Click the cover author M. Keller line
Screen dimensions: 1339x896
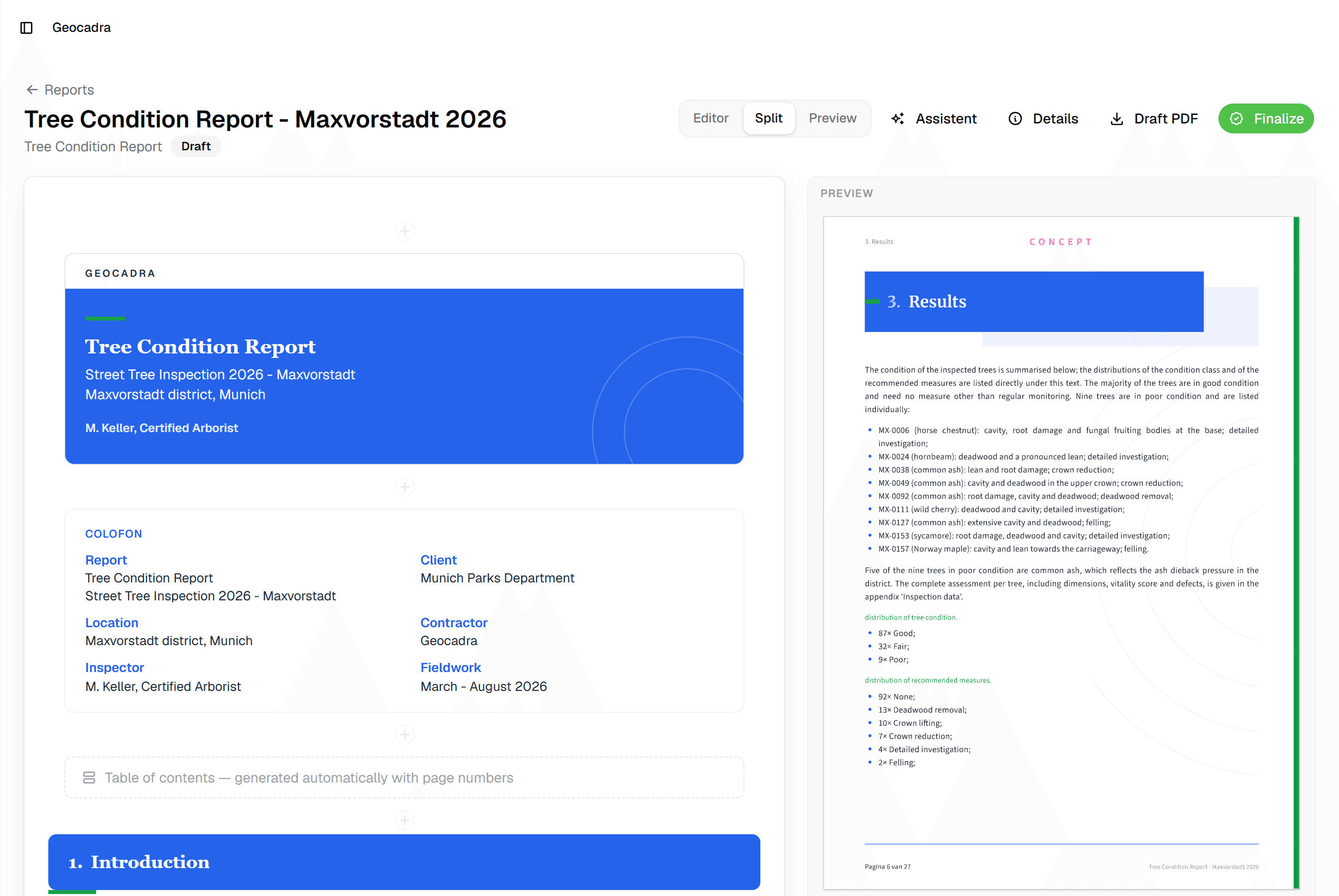(162, 428)
